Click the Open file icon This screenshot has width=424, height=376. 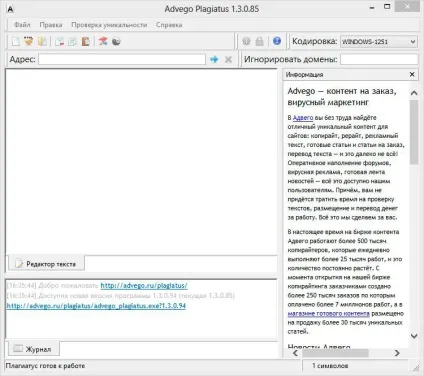click(29, 41)
